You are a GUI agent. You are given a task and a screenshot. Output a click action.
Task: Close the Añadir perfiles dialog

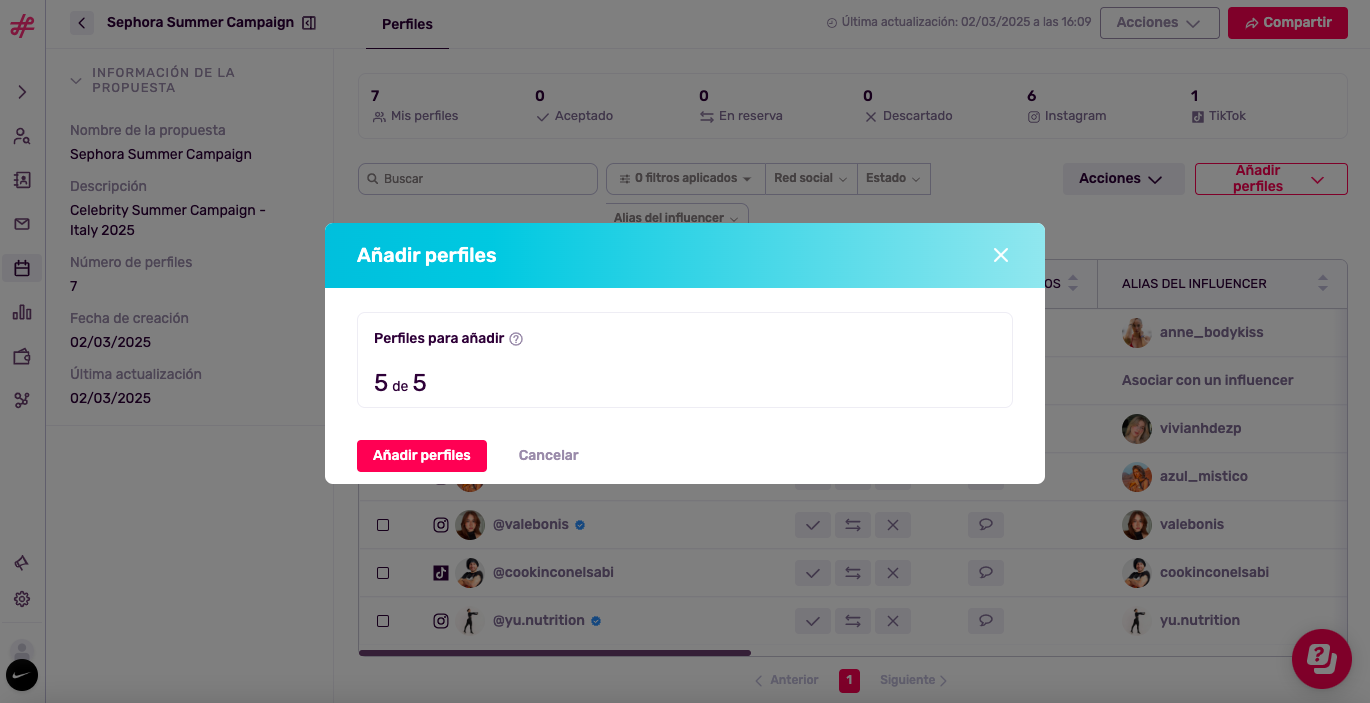point(1001,255)
